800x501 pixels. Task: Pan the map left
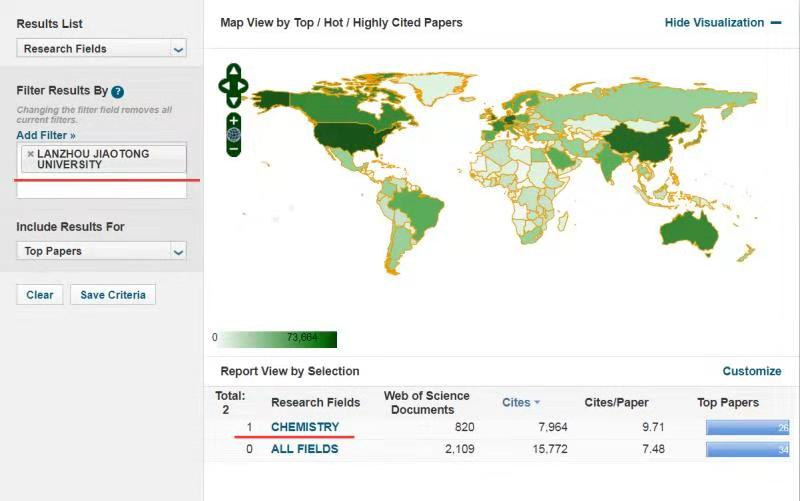[224, 87]
